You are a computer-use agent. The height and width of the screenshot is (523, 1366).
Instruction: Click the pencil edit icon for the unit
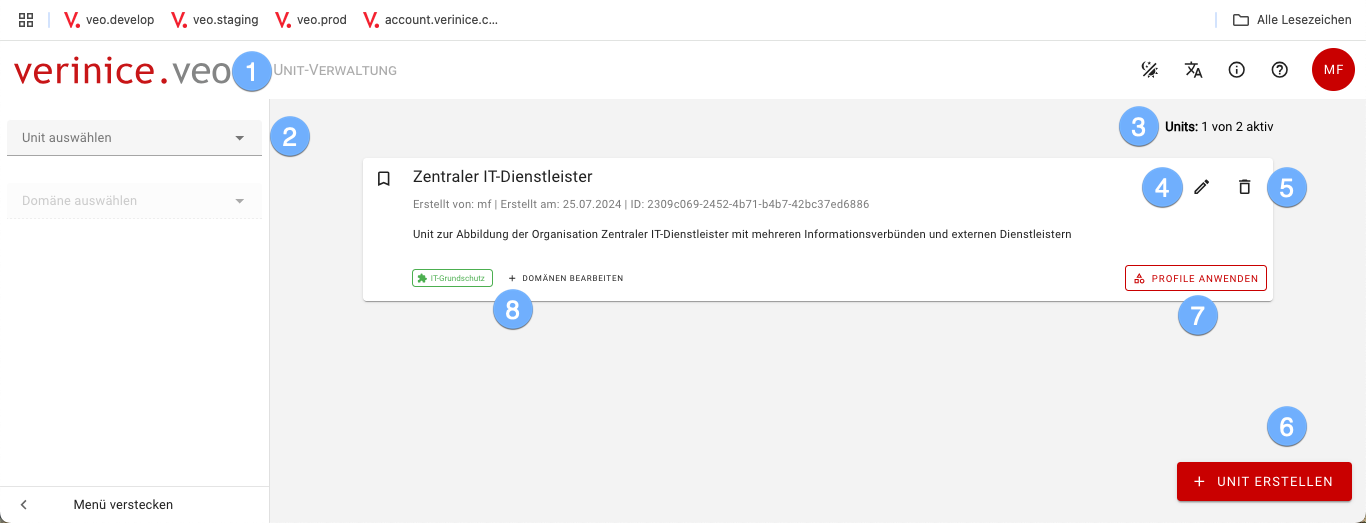[x=1202, y=187]
